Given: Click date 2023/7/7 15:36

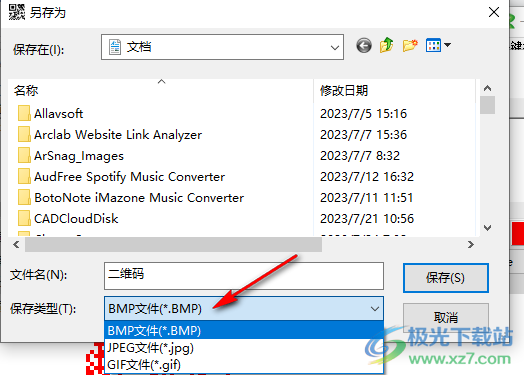Looking at the screenshot, I should tap(364, 135).
